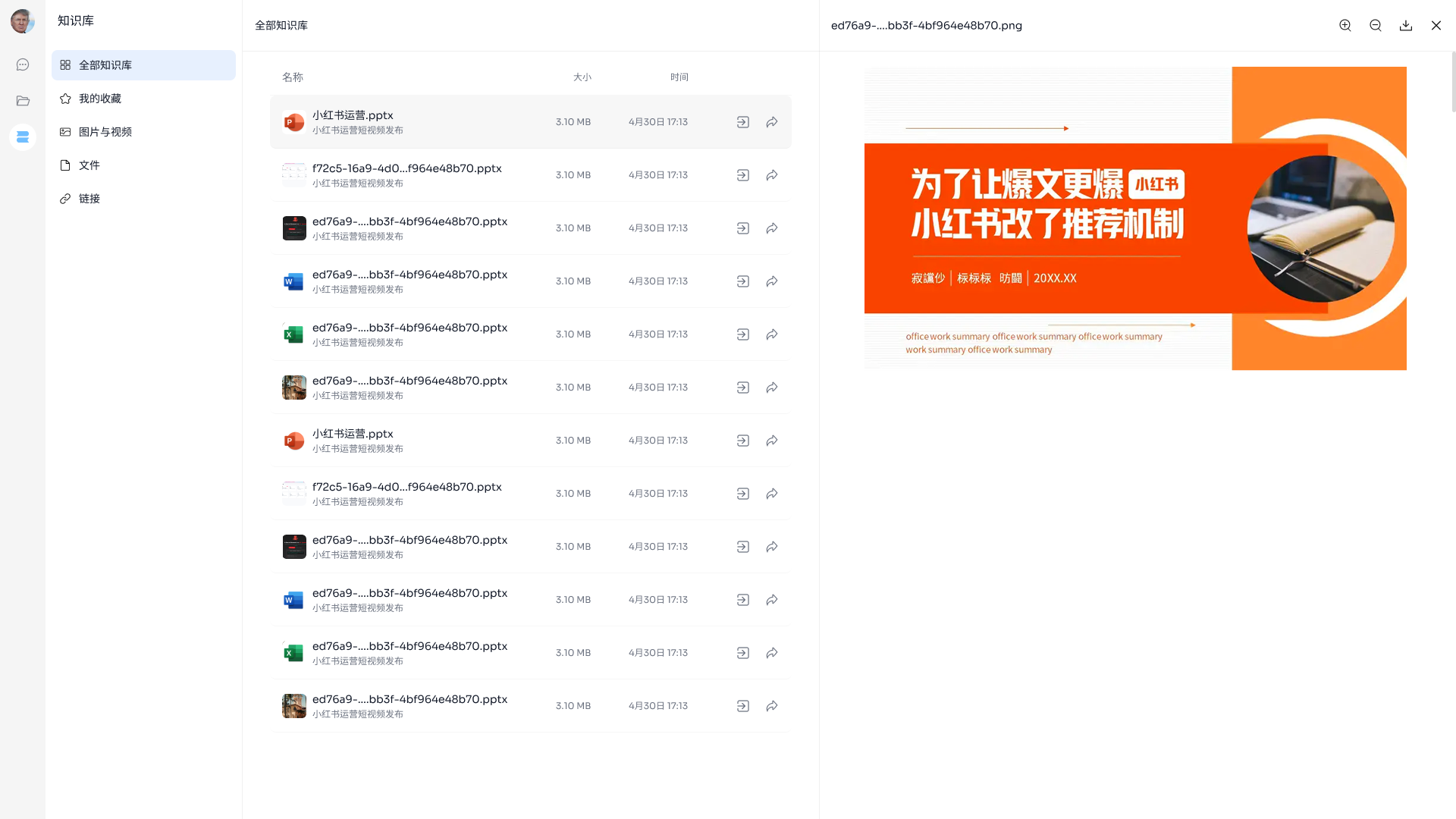Zoom out of the preview image

1376,26
